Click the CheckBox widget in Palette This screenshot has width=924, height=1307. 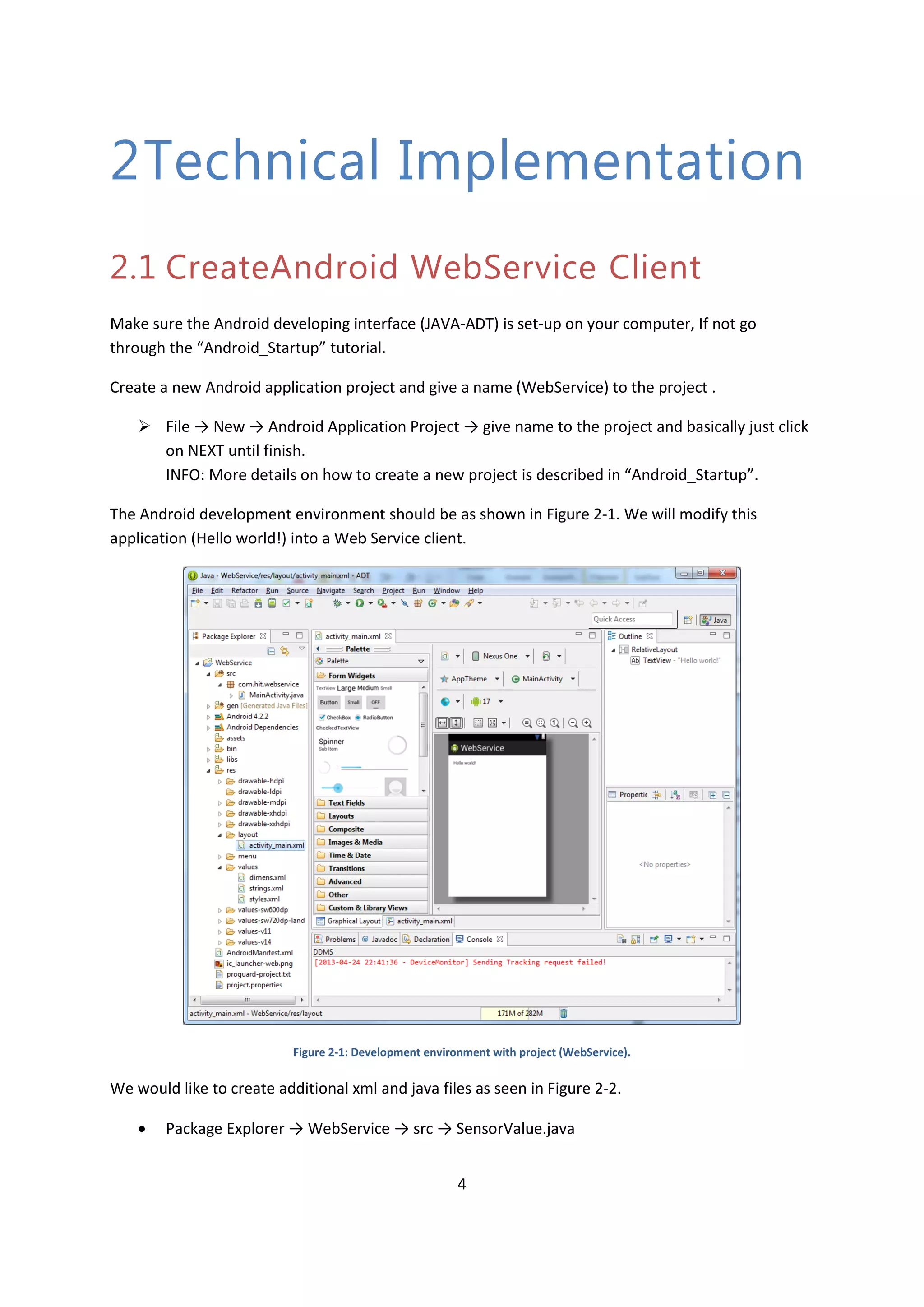[335, 717]
